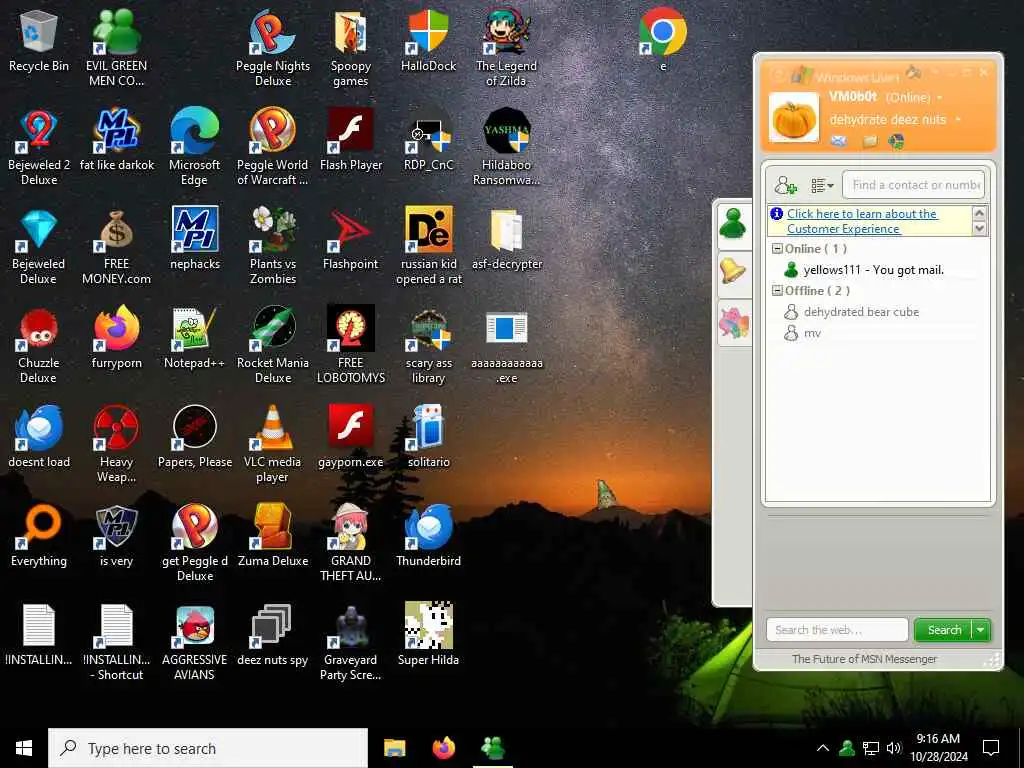1024x768 pixels.
Task: Select the Spoopy games folder icon
Action: pyautogui.click(x=351, y=49)
